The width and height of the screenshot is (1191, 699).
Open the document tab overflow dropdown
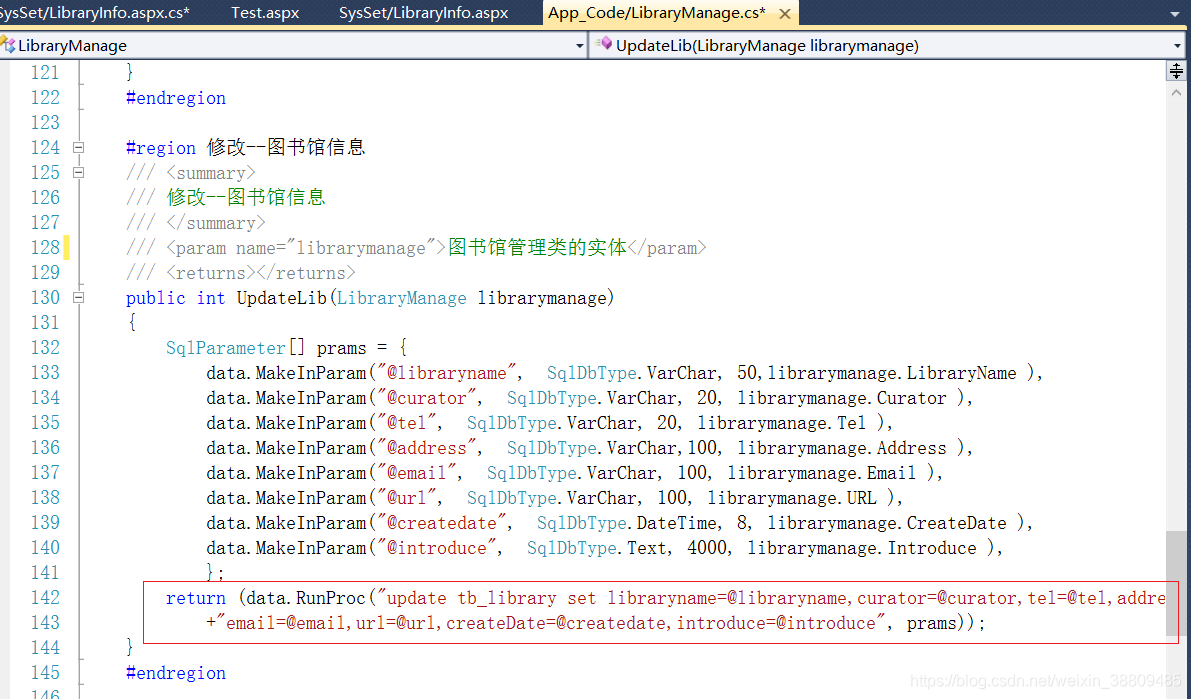[x=1176, y=14]
